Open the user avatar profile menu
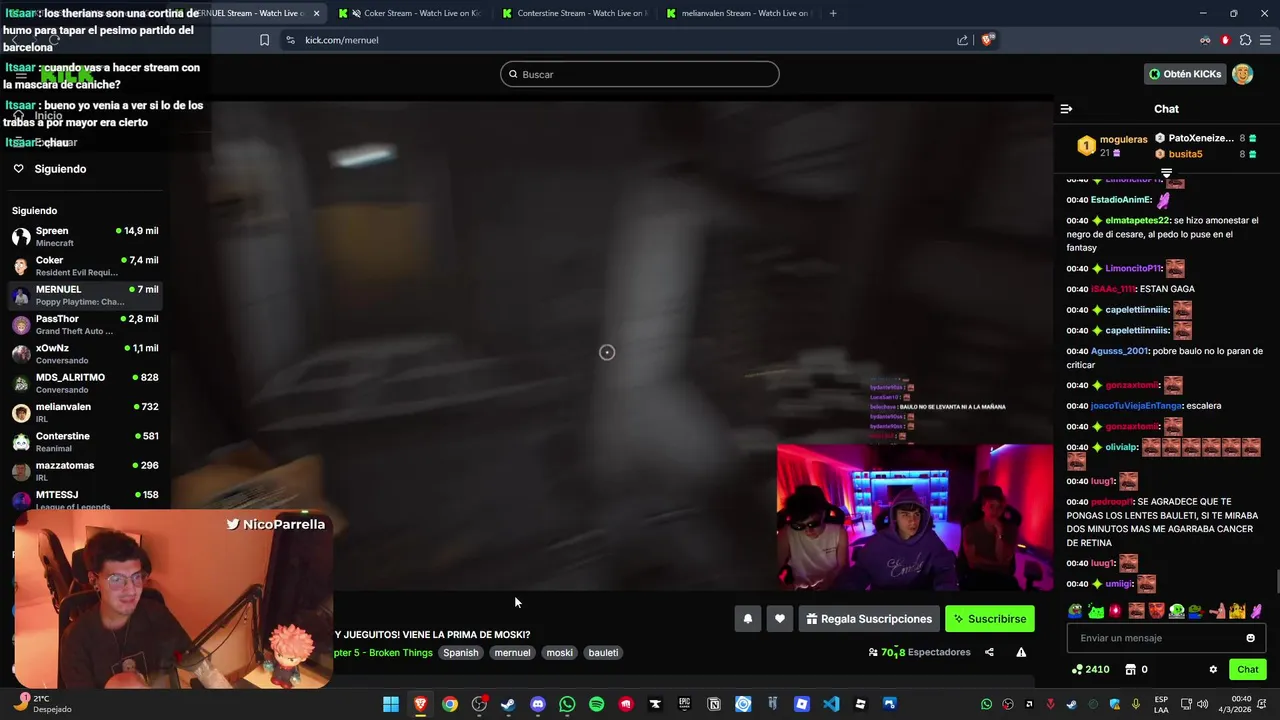The height and width of the screenshot is (720, 1280). point(1242,74)
